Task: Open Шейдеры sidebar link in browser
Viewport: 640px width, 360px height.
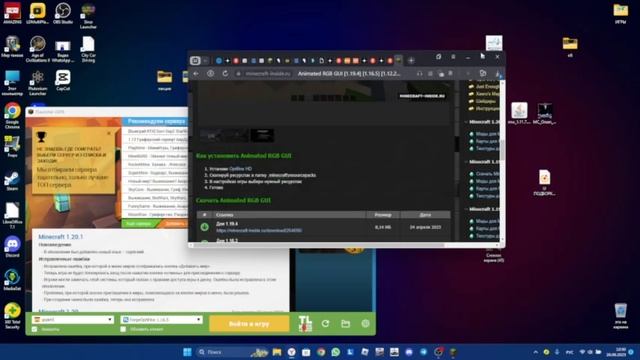Action: [x=486, y=101]
